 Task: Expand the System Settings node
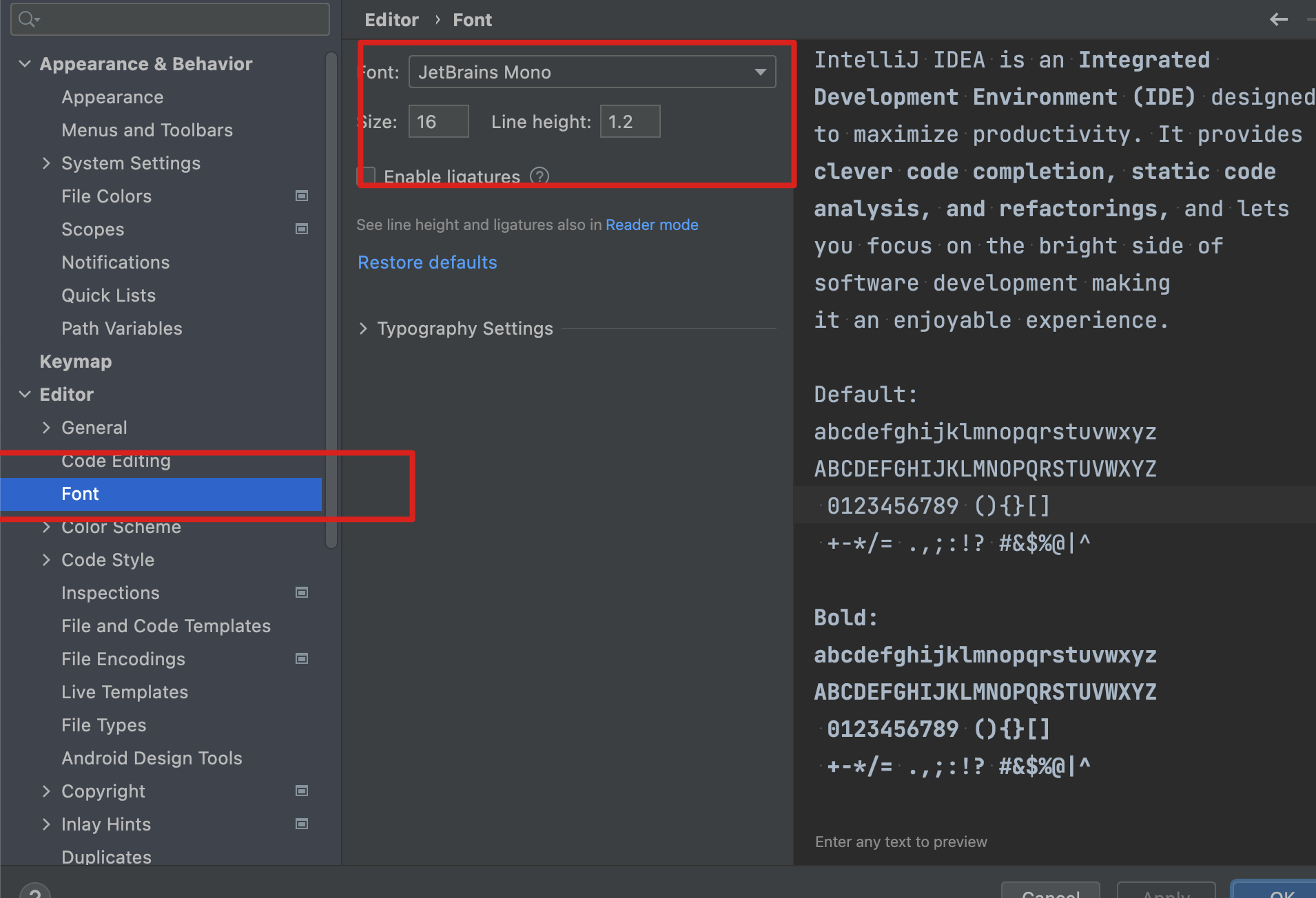click(46, 163)
